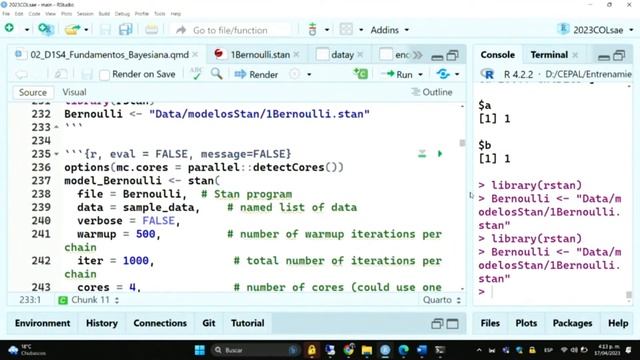Maximize the Environment pane
Image resolution: width=640 pixels, height=360 pixels.
tap(452, 324)
